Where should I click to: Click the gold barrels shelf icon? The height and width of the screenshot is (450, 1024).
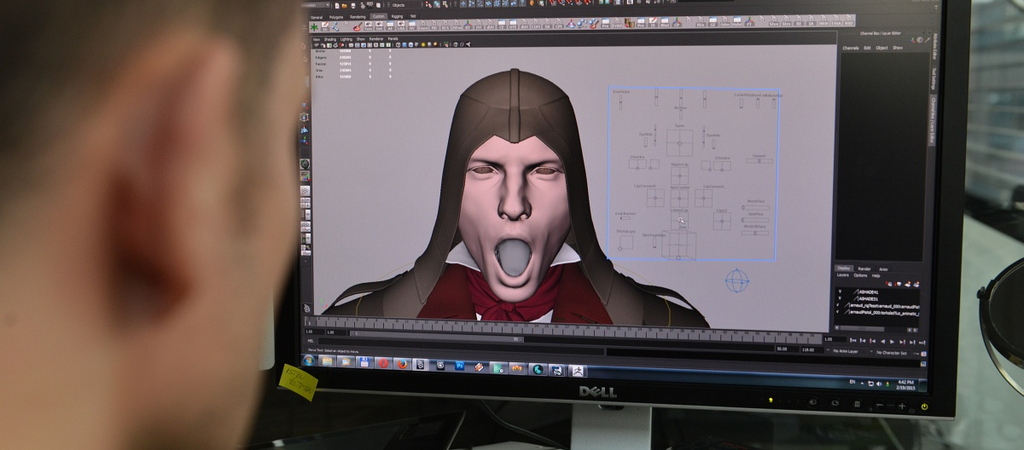(629, 23)
